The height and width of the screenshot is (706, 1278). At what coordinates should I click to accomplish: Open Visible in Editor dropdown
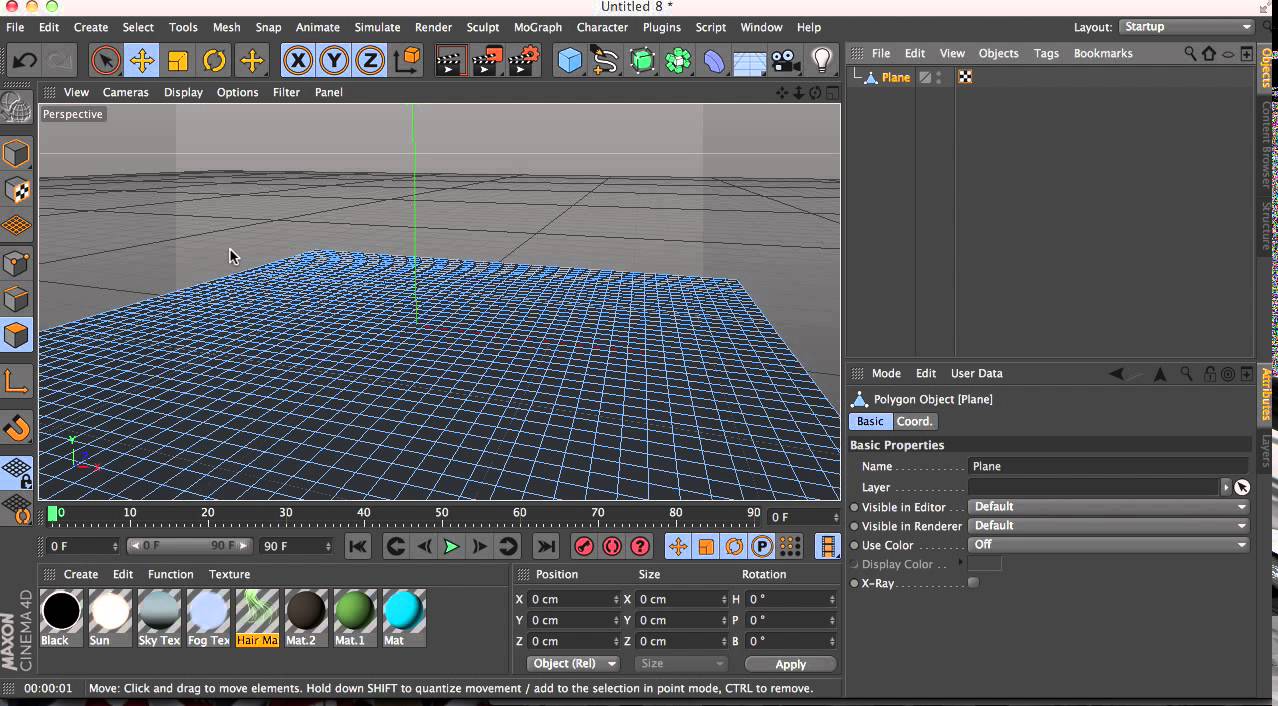tap(1109, 507)
